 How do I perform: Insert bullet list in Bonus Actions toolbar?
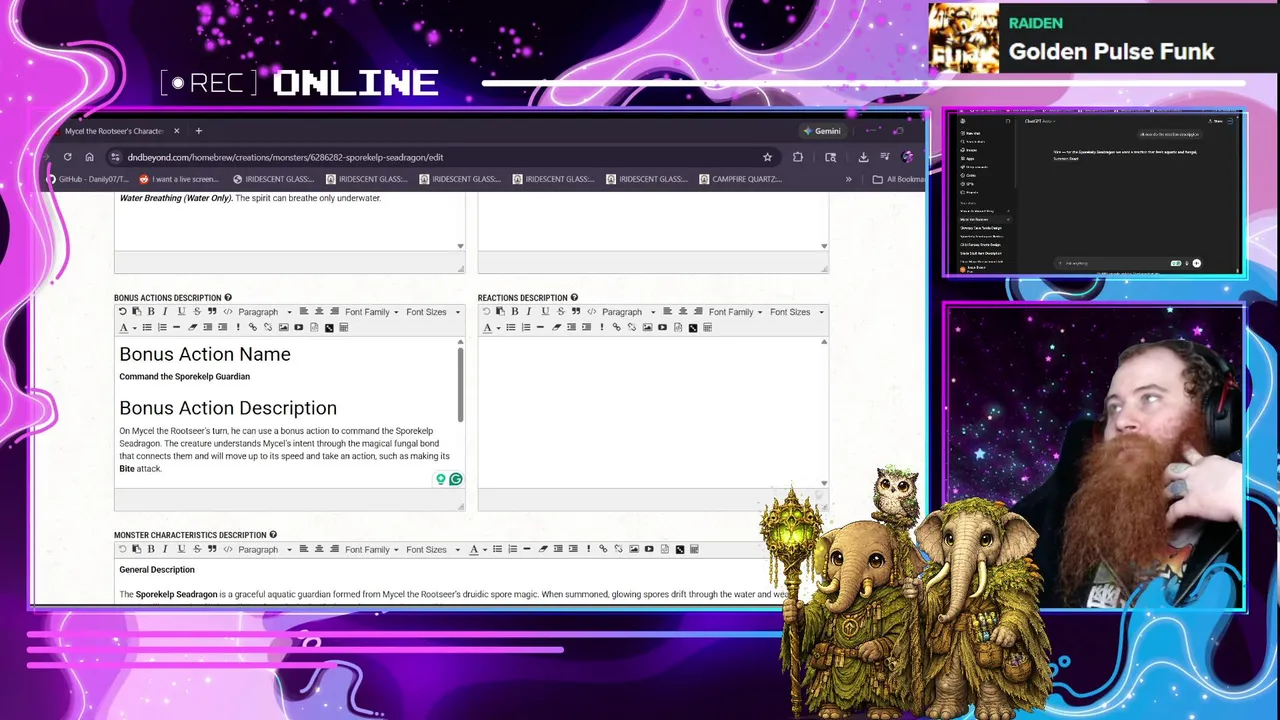click(x=147, y=327)
